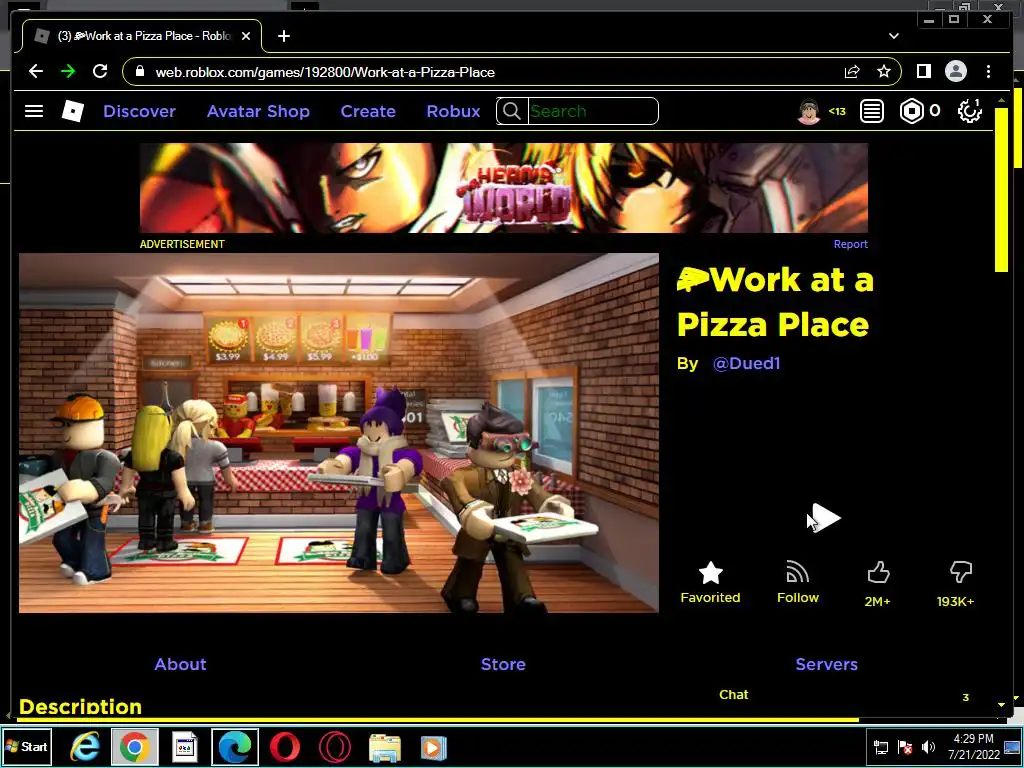View the site lock security icon
This screenshot has width=1024, height=768.
(x=139, y=71)
